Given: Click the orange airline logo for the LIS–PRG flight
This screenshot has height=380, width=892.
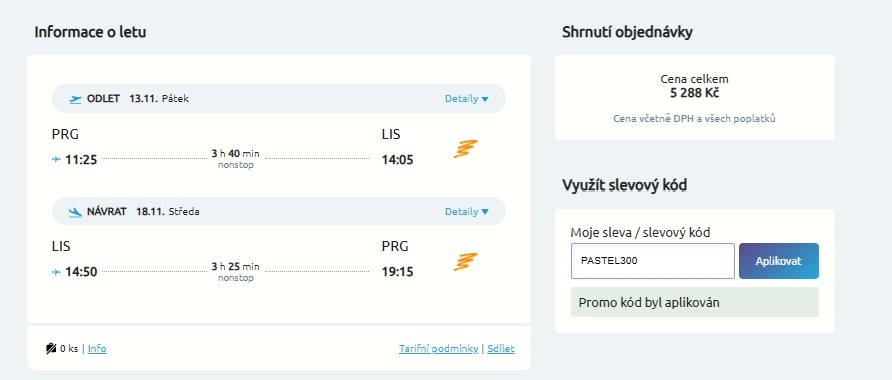Looking at the screenshot, I should tap(465, 262).
